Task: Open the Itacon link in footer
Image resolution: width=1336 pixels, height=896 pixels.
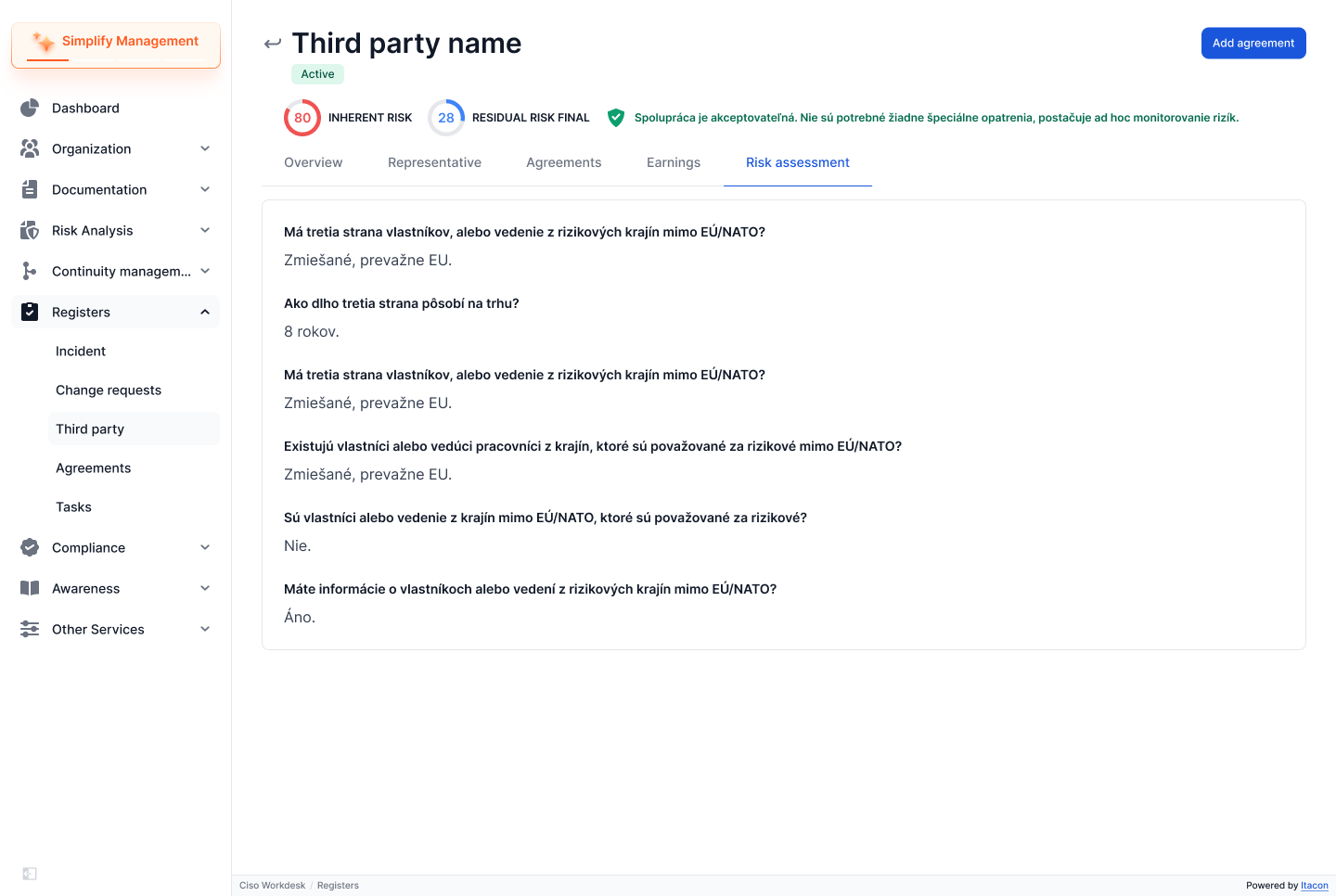Action: 1315,886
